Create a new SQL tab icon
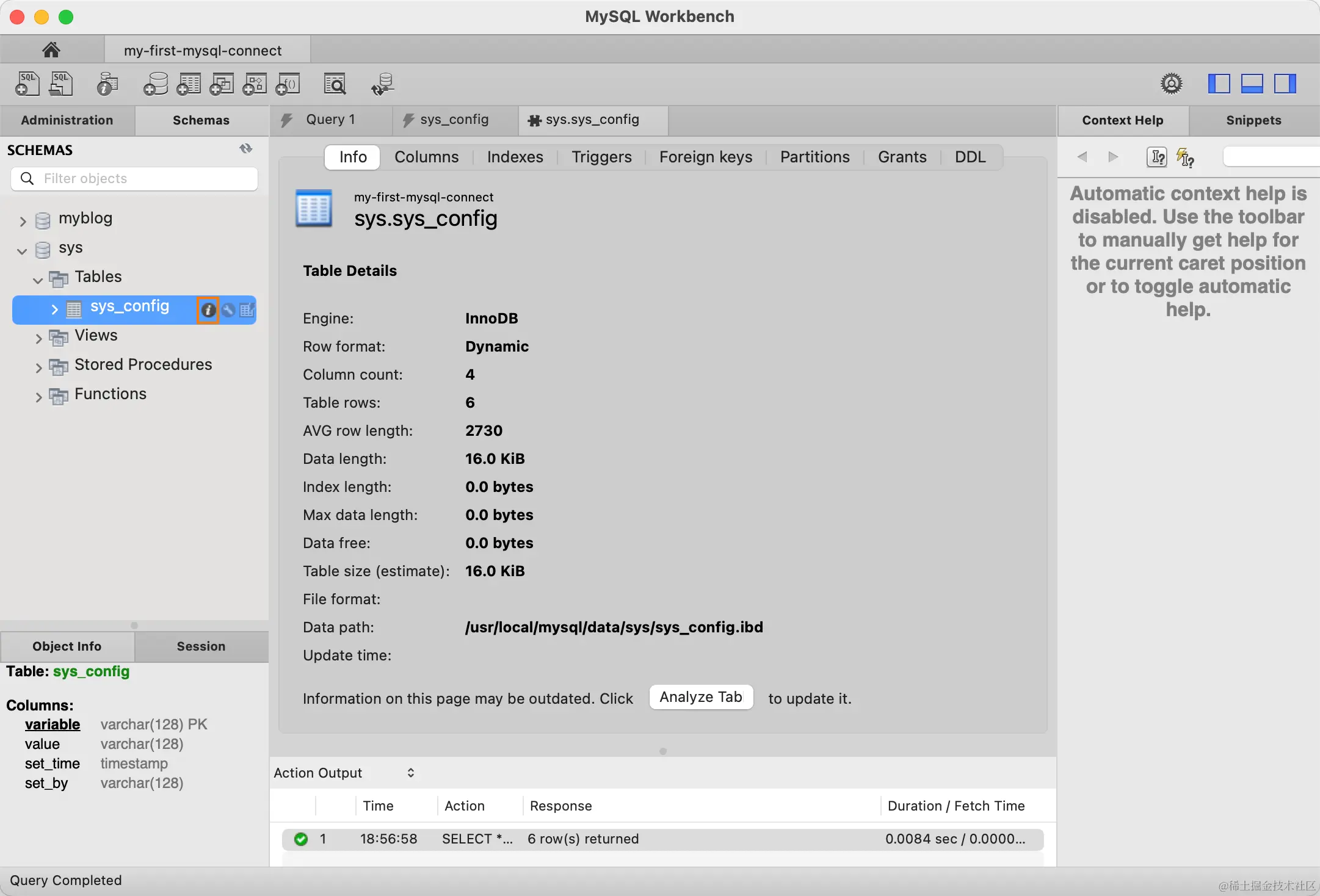 pyautogui.click(x=27, y=84)
